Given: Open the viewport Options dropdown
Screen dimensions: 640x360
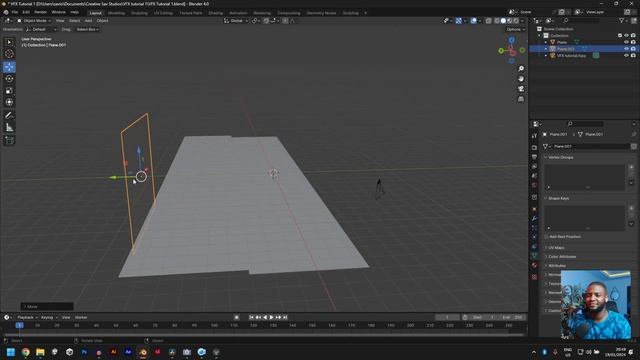Looking at the screenshot, I should click(x=515, y=29).
